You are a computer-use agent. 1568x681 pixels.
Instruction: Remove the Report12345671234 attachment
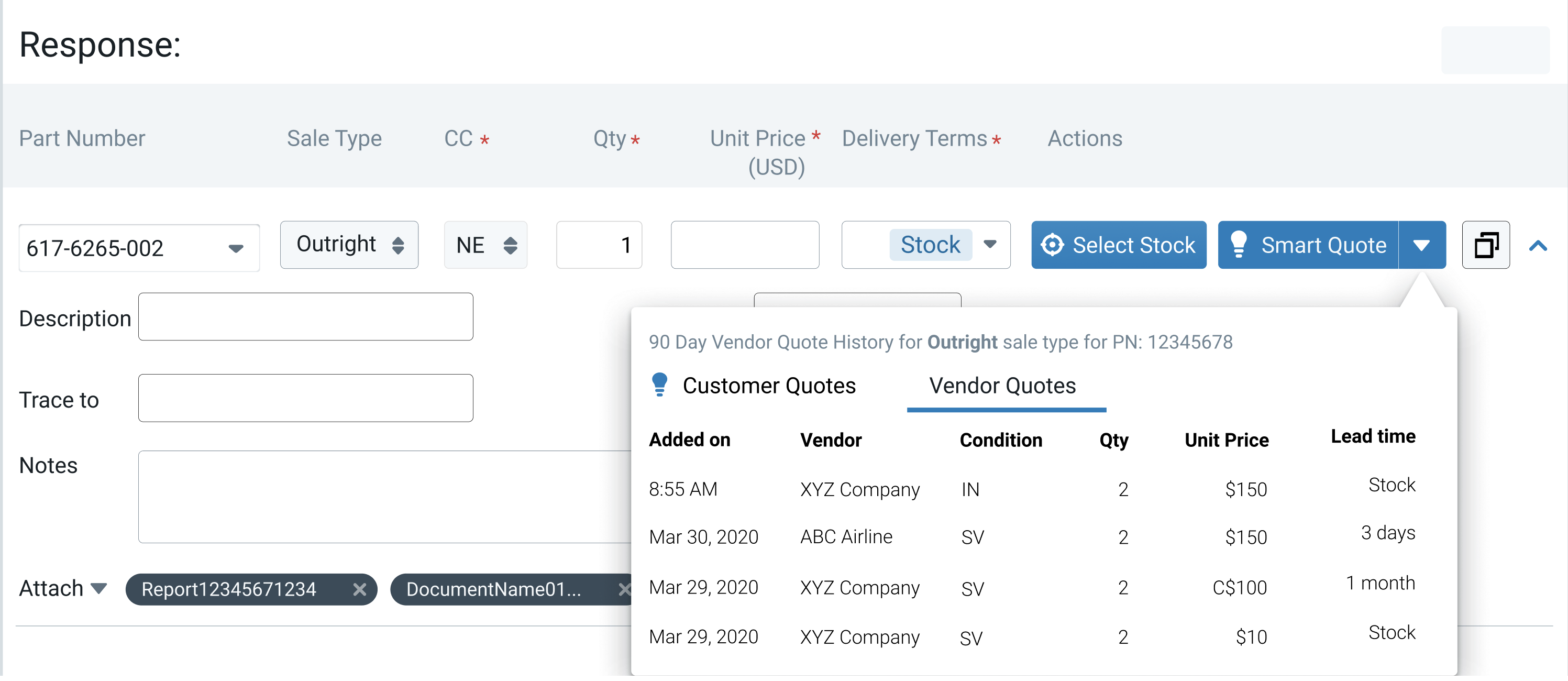click(360, 589)
